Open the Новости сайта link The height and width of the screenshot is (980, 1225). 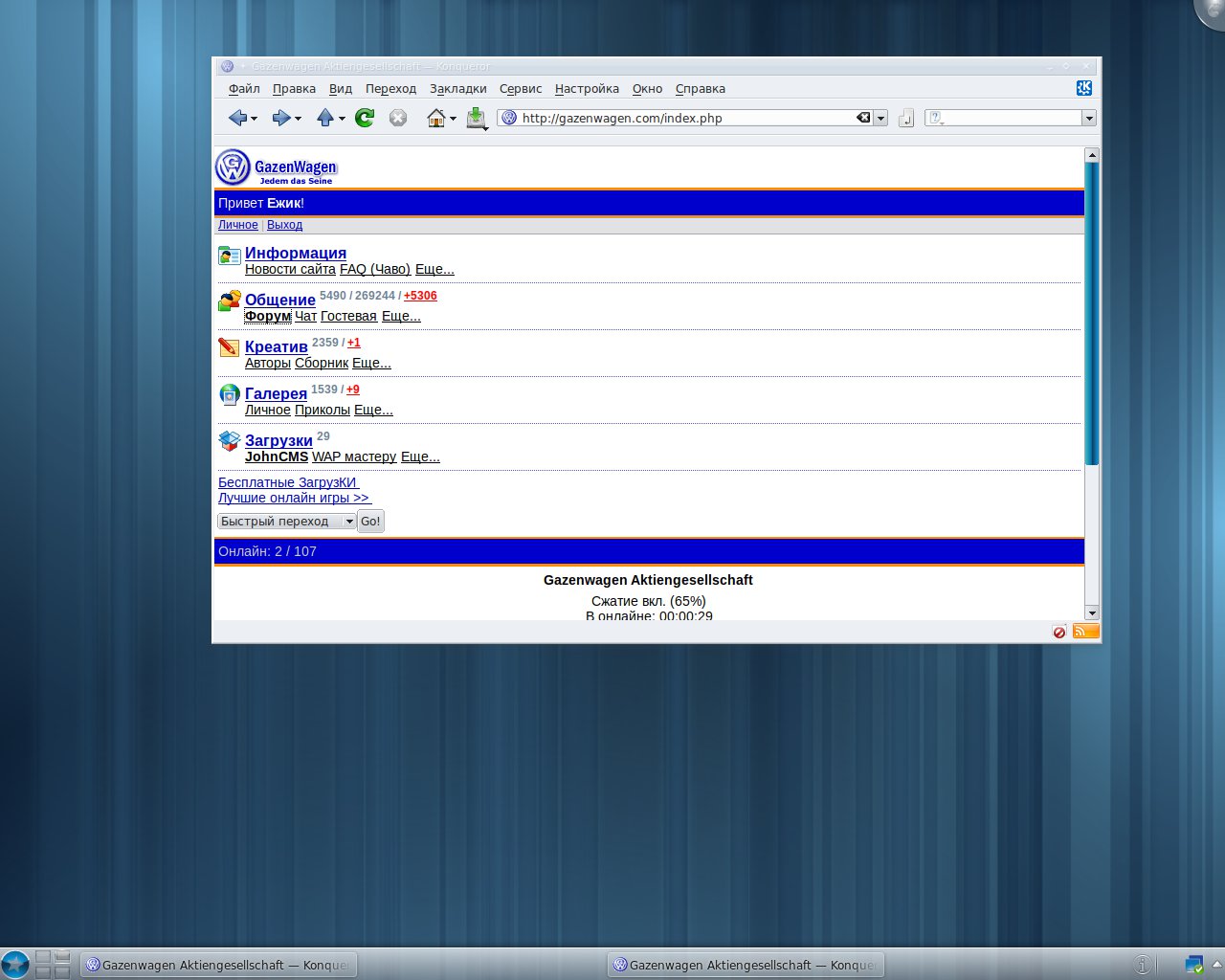pos(290,269)
